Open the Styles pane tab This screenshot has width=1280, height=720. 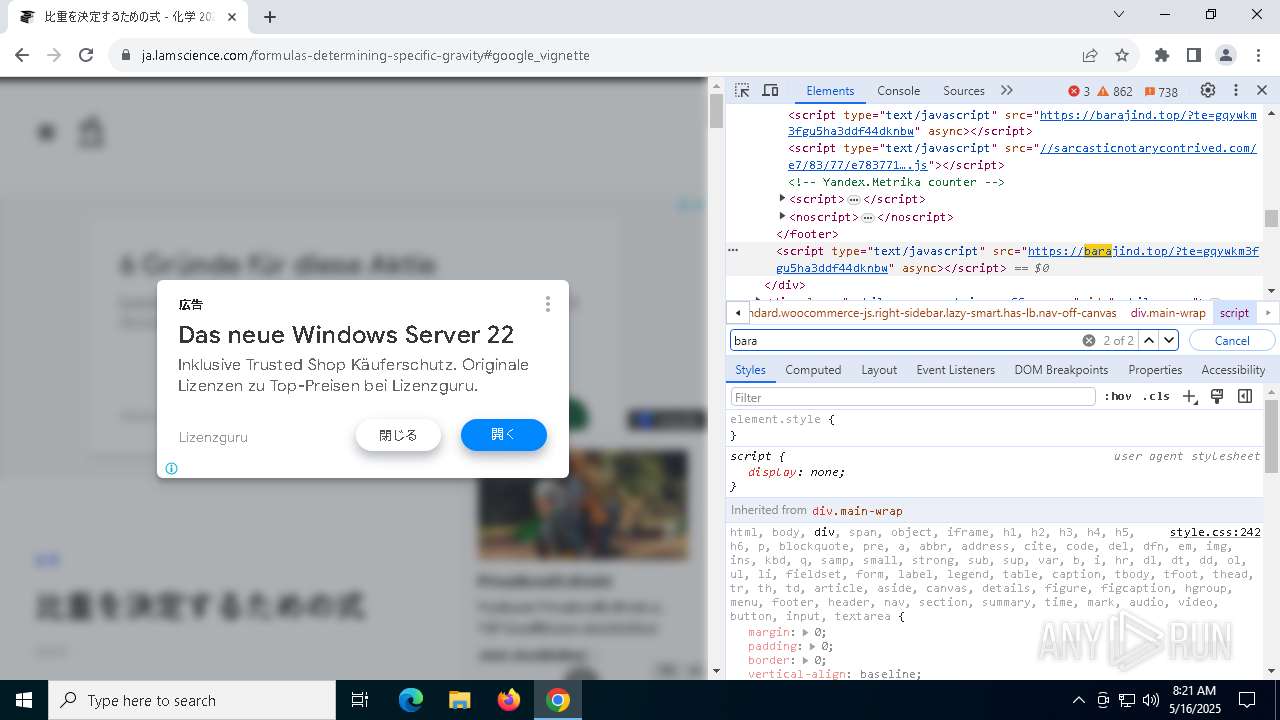(x=750, y=370)
